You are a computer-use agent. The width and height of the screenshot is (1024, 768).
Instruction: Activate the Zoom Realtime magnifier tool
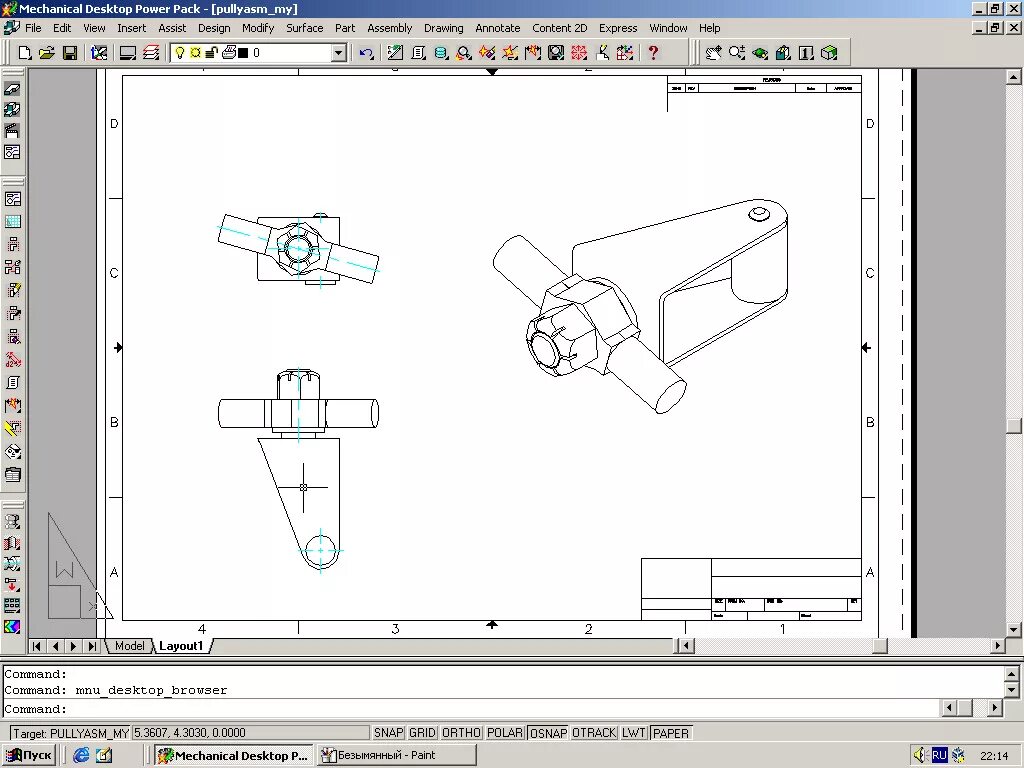coord(737,53)
